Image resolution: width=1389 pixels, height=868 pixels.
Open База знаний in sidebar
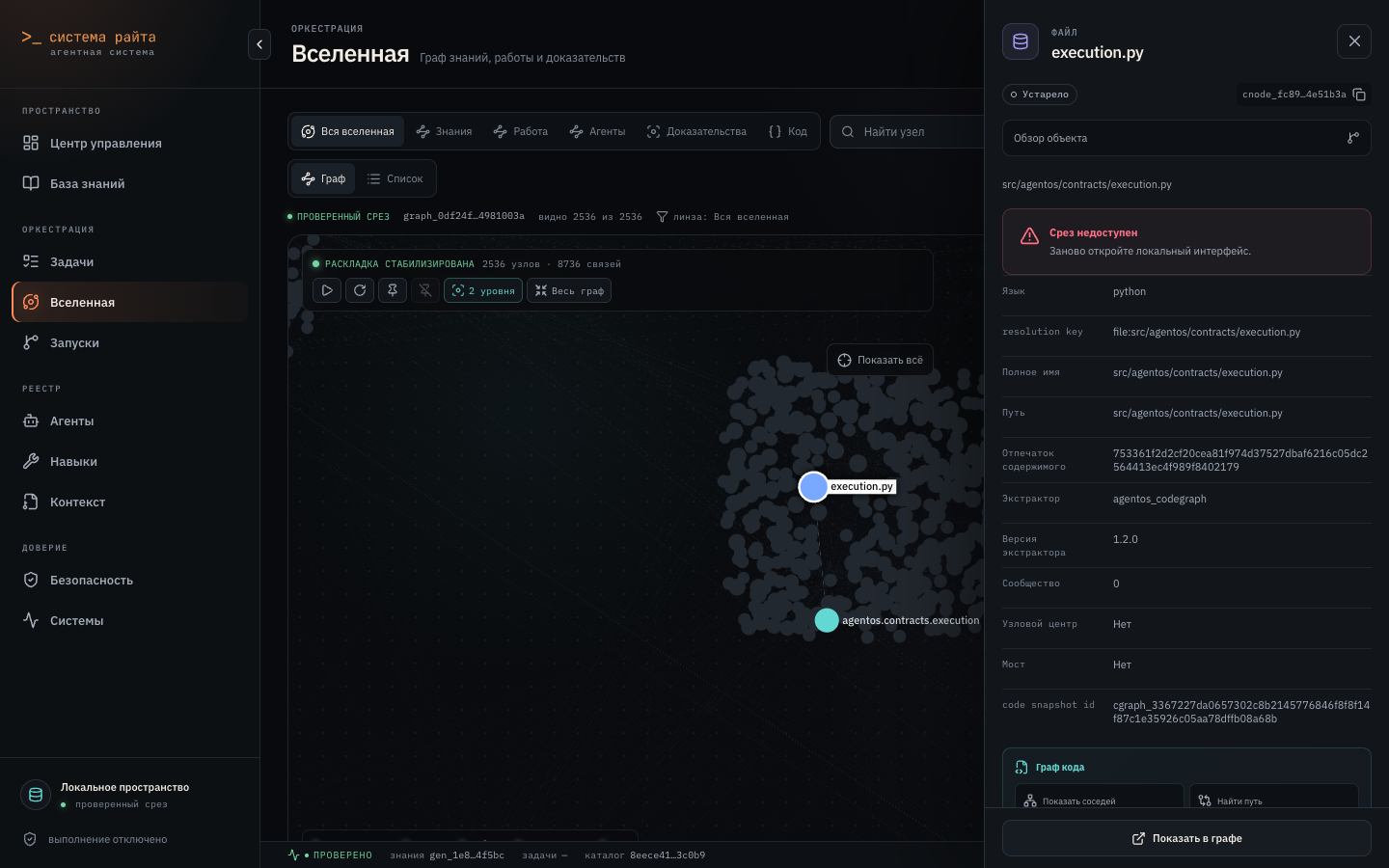tap(130, 183)
